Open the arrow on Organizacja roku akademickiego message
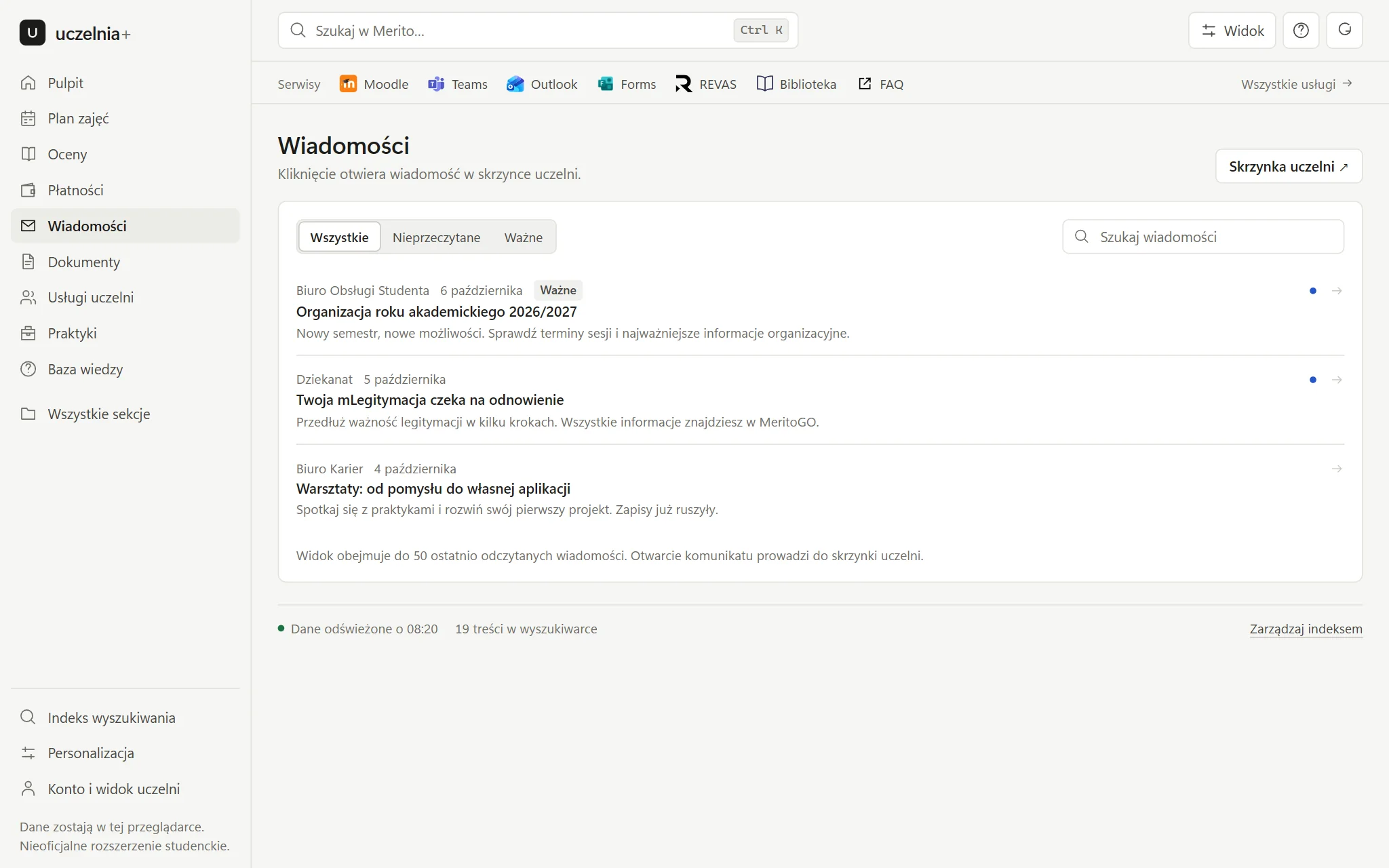Image resolution: width=1389 pixels, height=868 pixels. pos(1337,291)
